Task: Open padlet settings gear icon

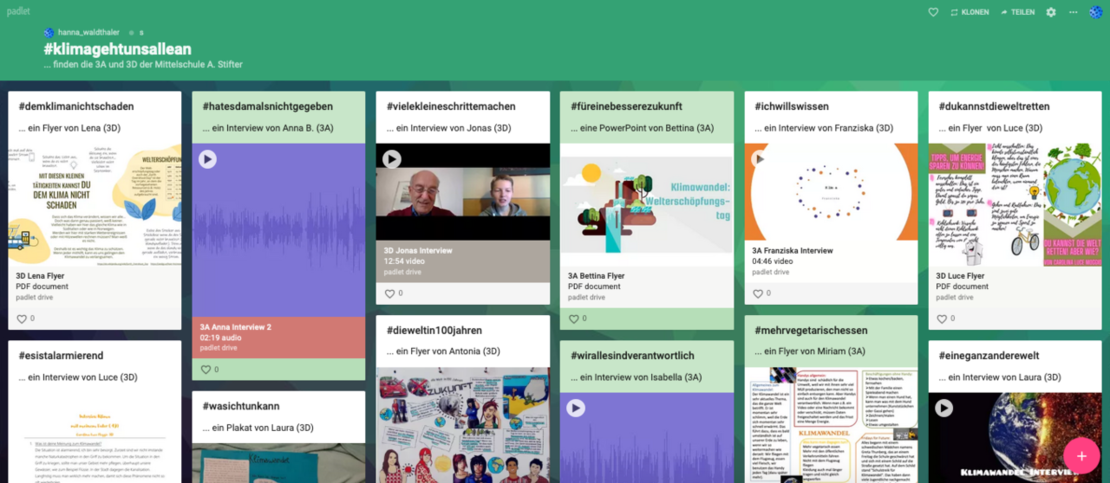Action: pyautogui.click(x=1051, y=12)
